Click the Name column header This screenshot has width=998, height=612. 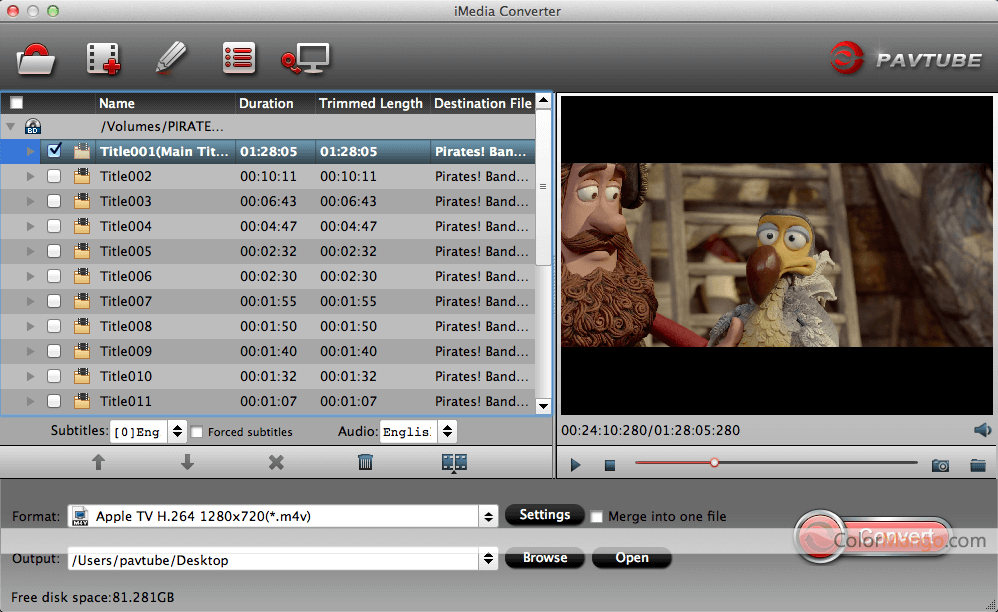(165, 103)
